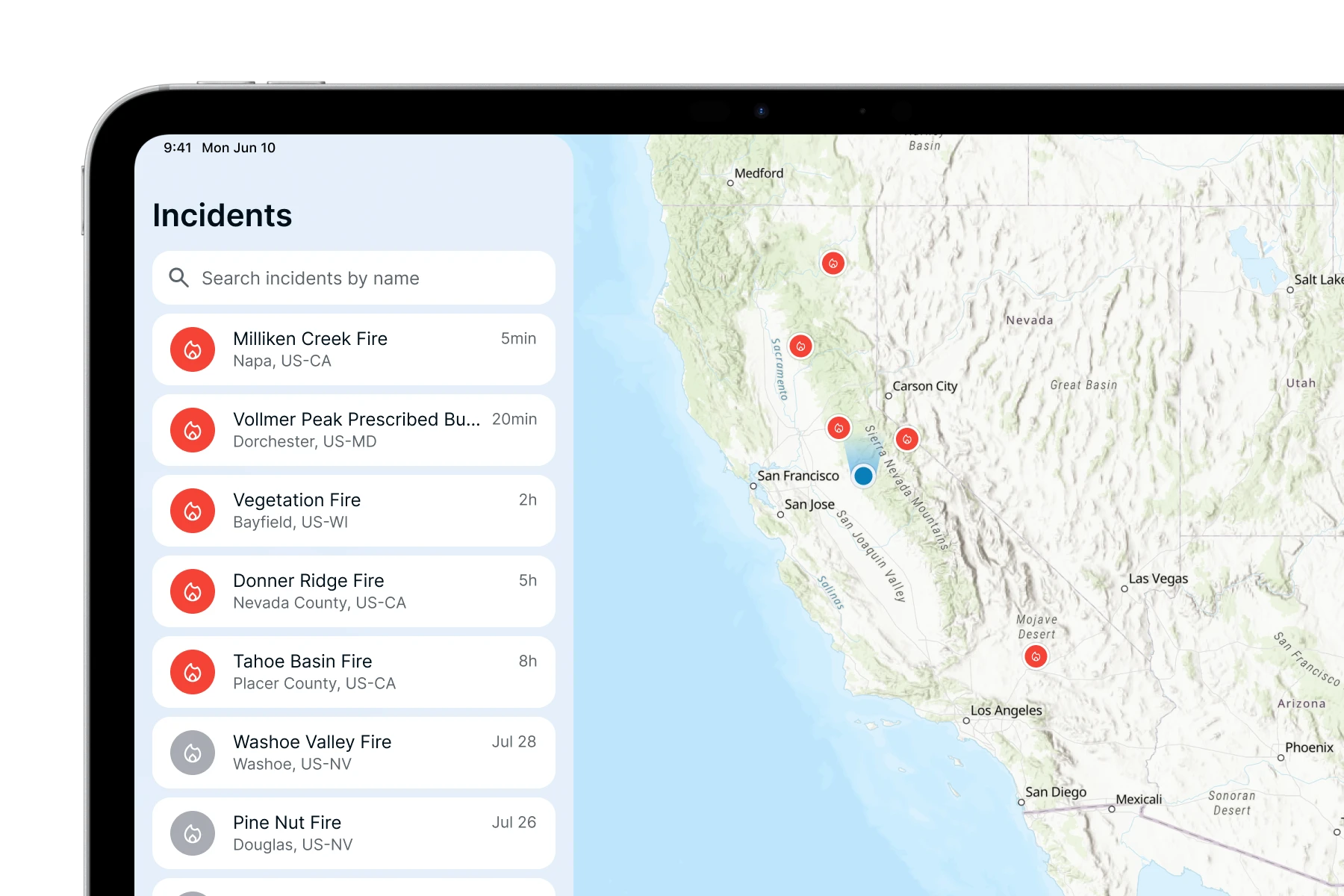This screenshot has width=1344, height=896.
Task: Open the Milliken Creek Fire incident entry
Action: pyautogui.click(x=353, y=349)
